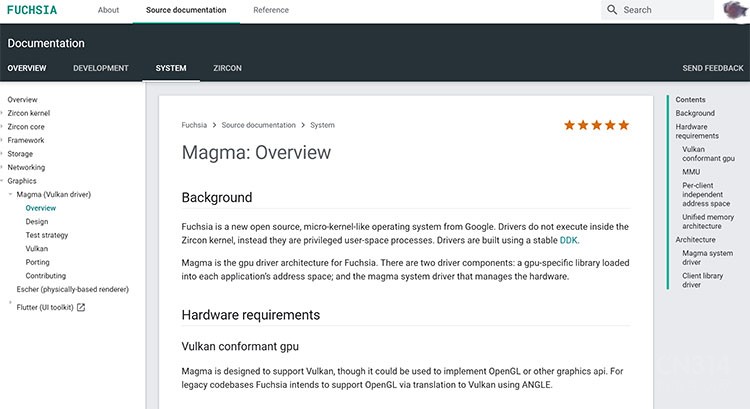Jump to Client library driver in Contents

[x=703, y=280]
